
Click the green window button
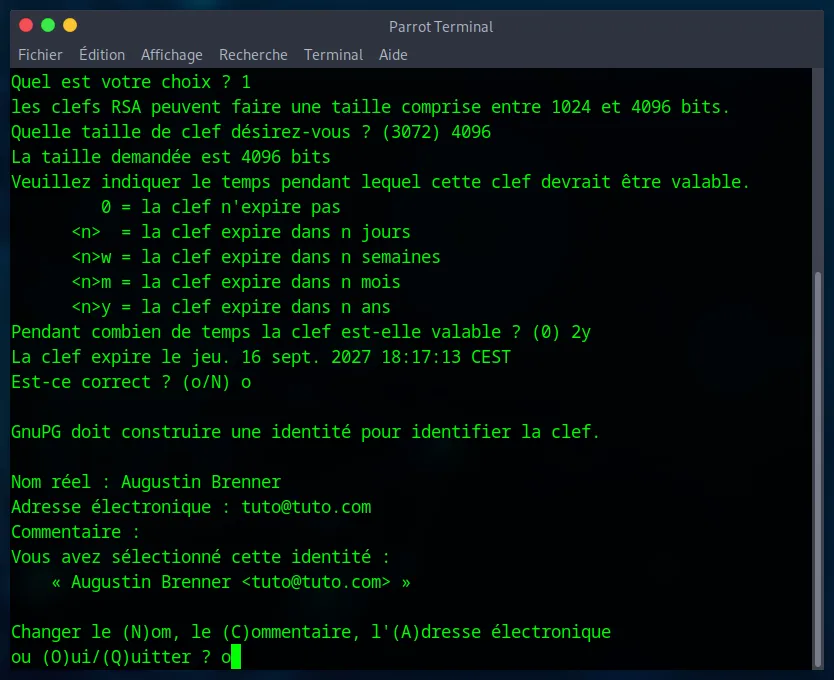[48, 25]
